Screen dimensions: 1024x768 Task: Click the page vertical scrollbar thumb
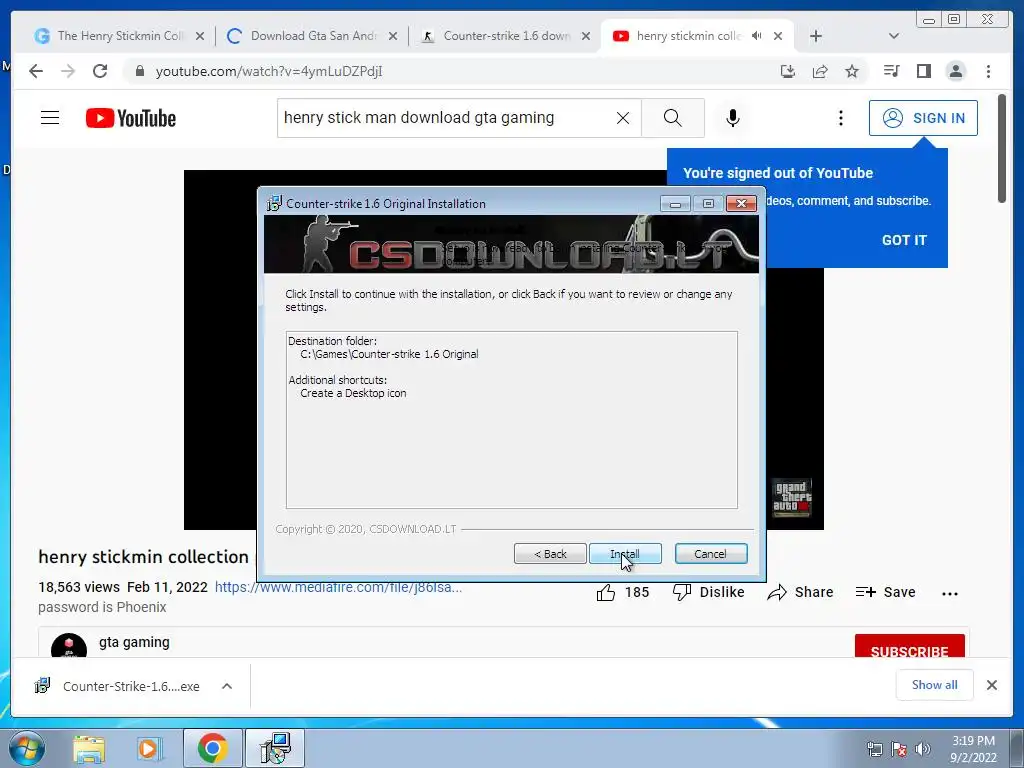[1002, 149]
